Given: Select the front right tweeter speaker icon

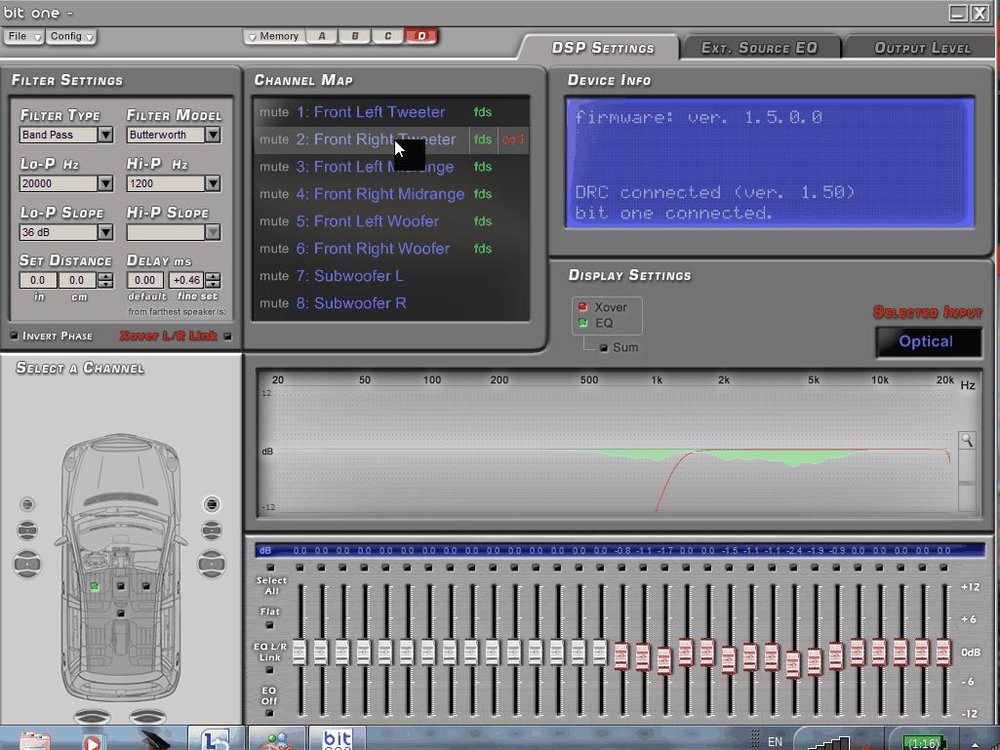Looking at the screenshot, I should click(x=212, y=504).
